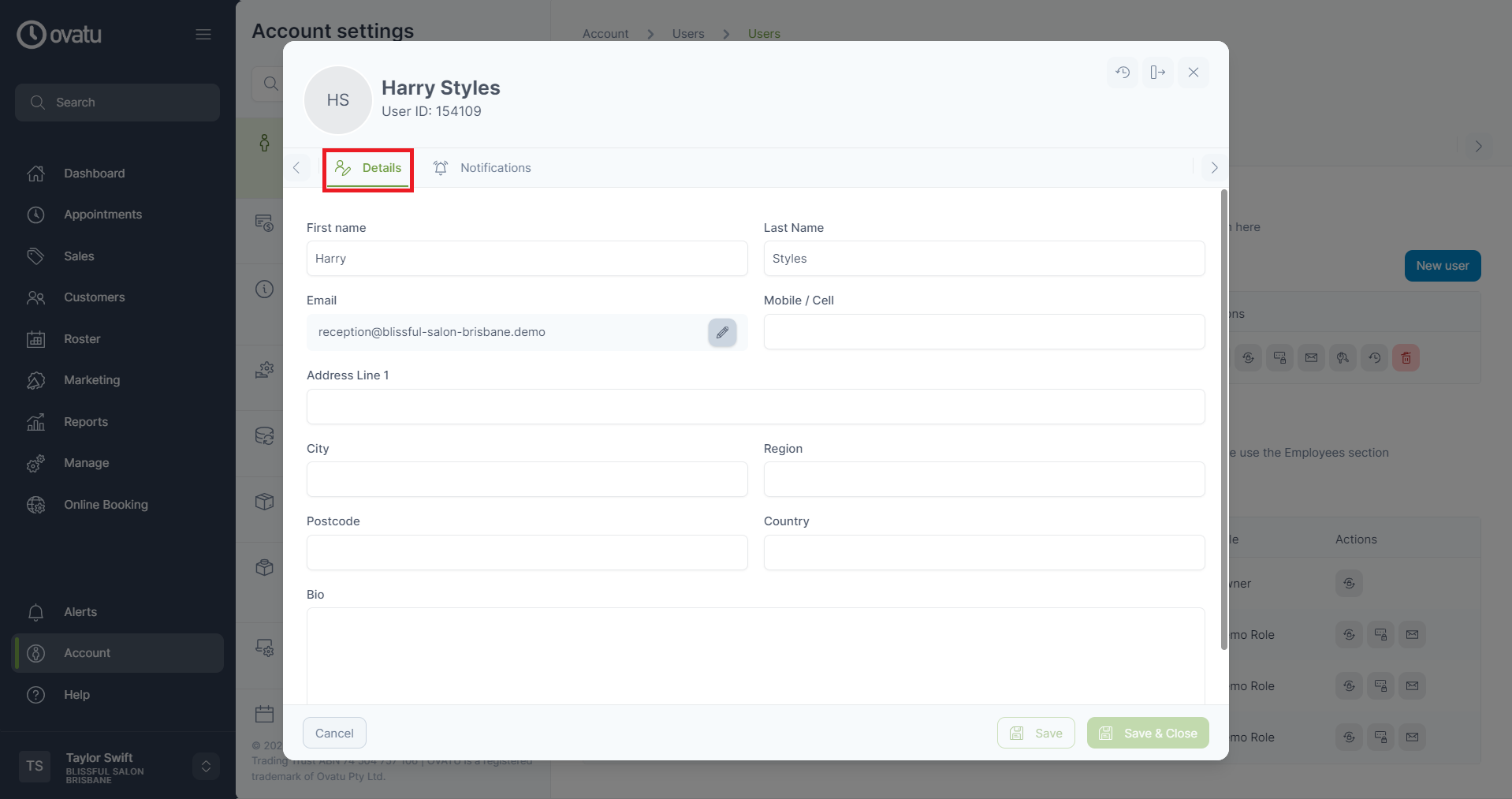1512x799 pixels.
Task: Open the Roster calendar page
Action: pyautogui.click(x=82, y=339)
